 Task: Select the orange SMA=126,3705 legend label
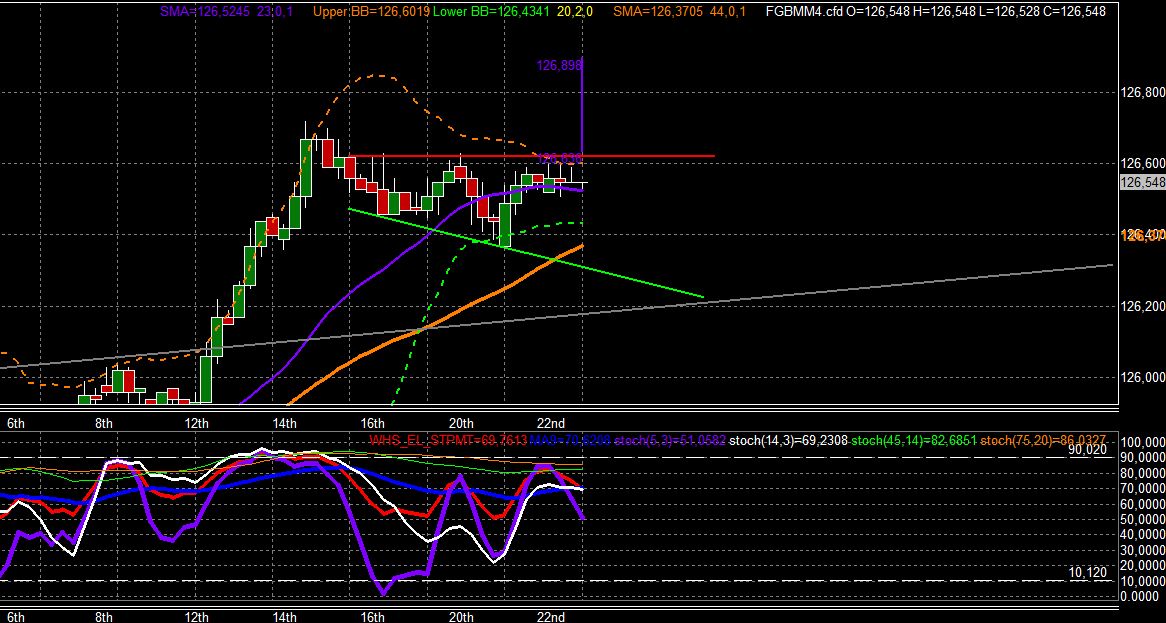[659, 11]
